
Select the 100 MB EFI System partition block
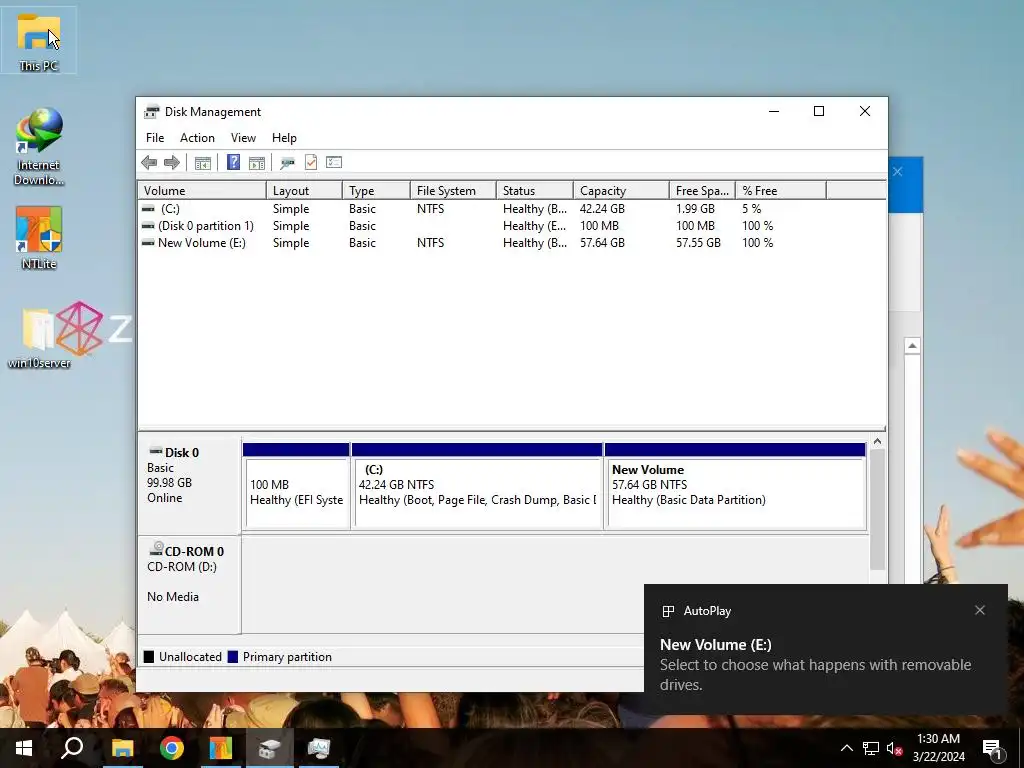tap(296, 487)
